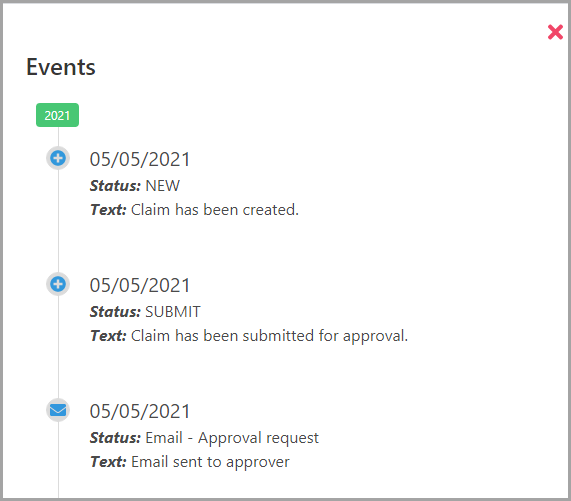Click text 'Claim has been created.'

tap(215, 210)
